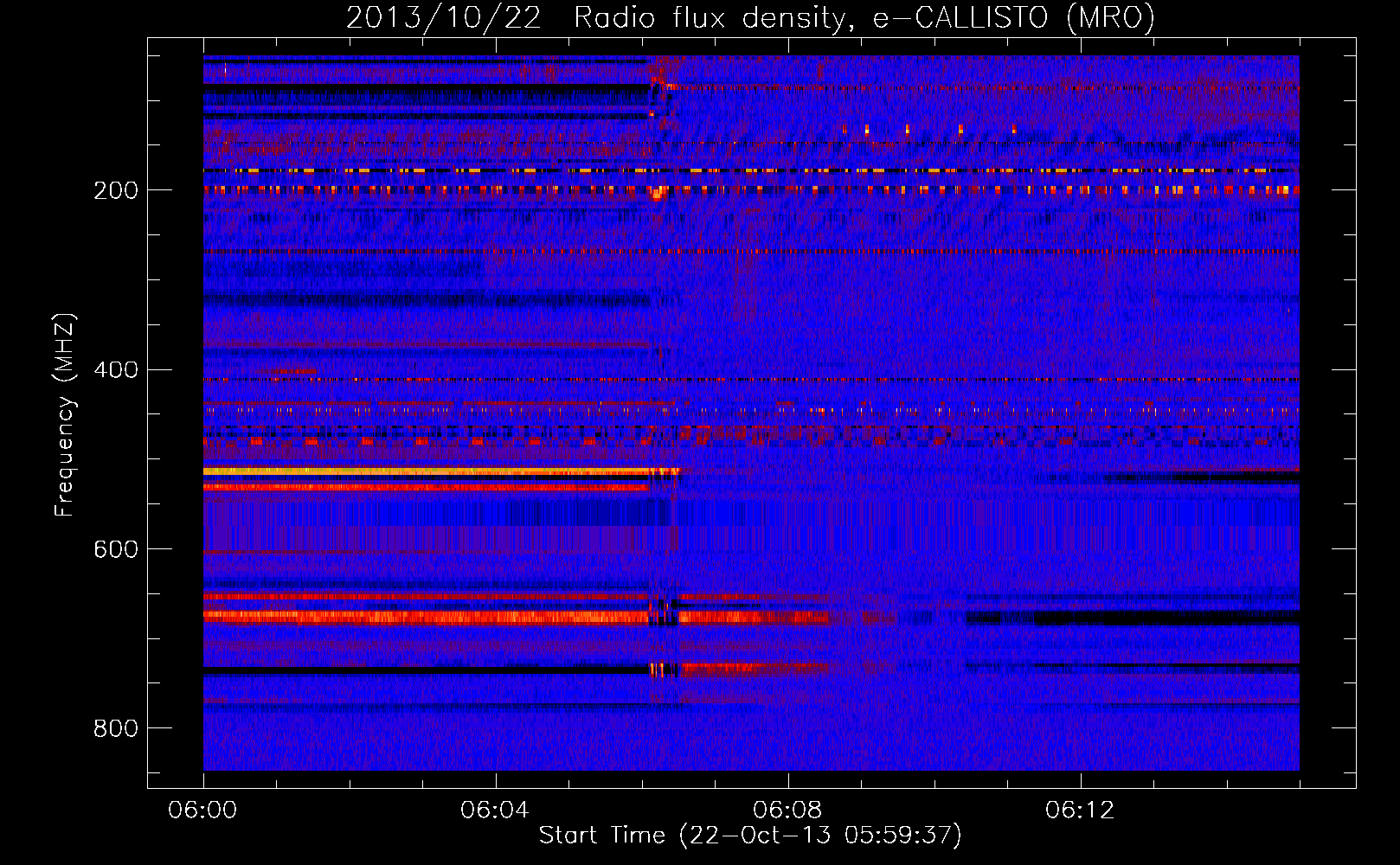The image size is (1400, 865).
Task: Select the 'Frequency (MHZ)' y-axis label
Action: point(65,415)
